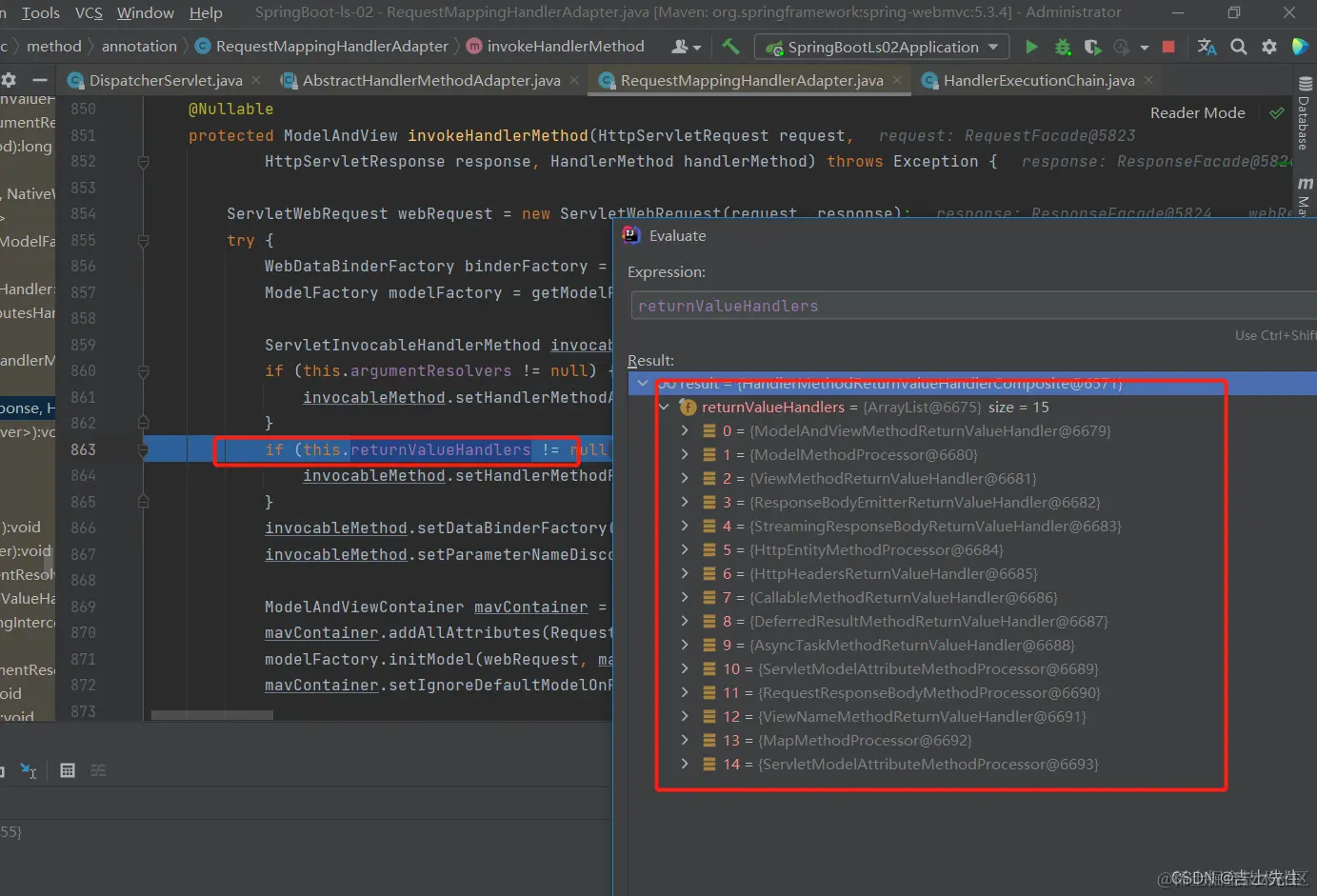Click RequestMappingHandlerAdapter breadcrumb

321,46
